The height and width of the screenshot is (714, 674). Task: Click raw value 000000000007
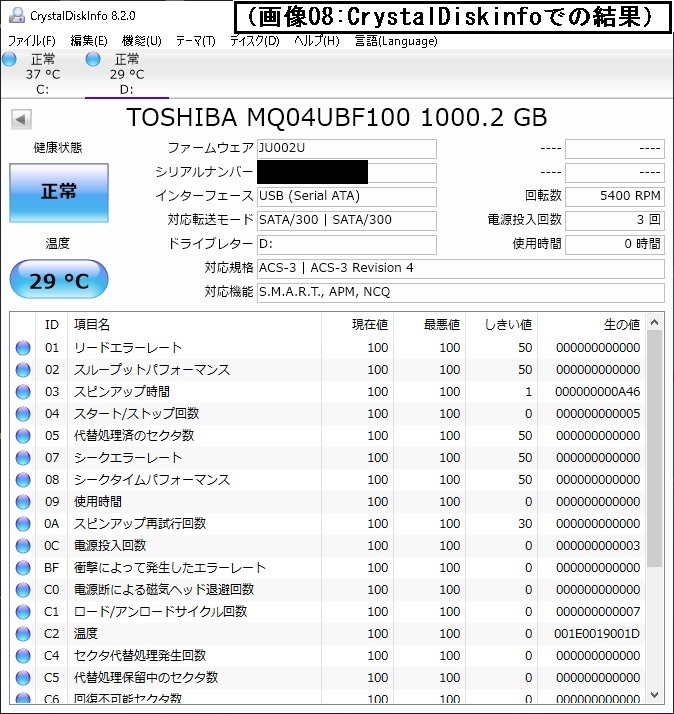598,612
